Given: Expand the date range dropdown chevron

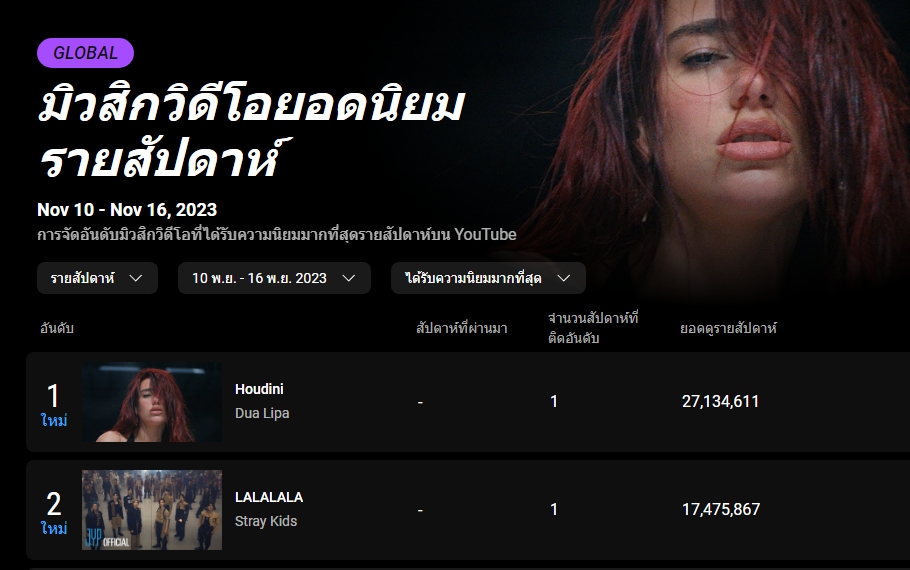Looking at the screenshot, I should coord(349,278).
